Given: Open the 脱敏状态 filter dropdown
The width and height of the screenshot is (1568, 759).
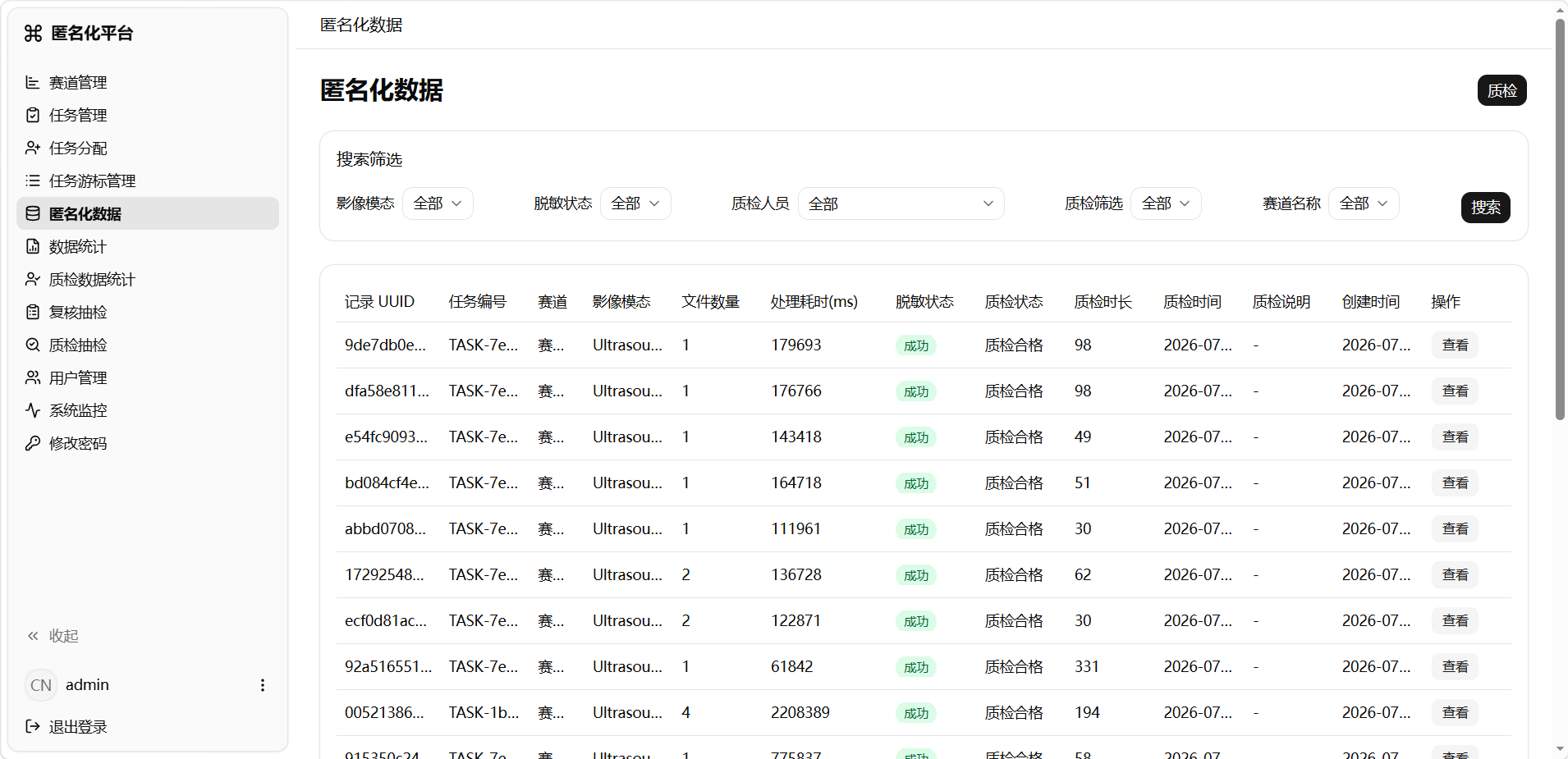Looking at the screenshot, I should (635, 203).
